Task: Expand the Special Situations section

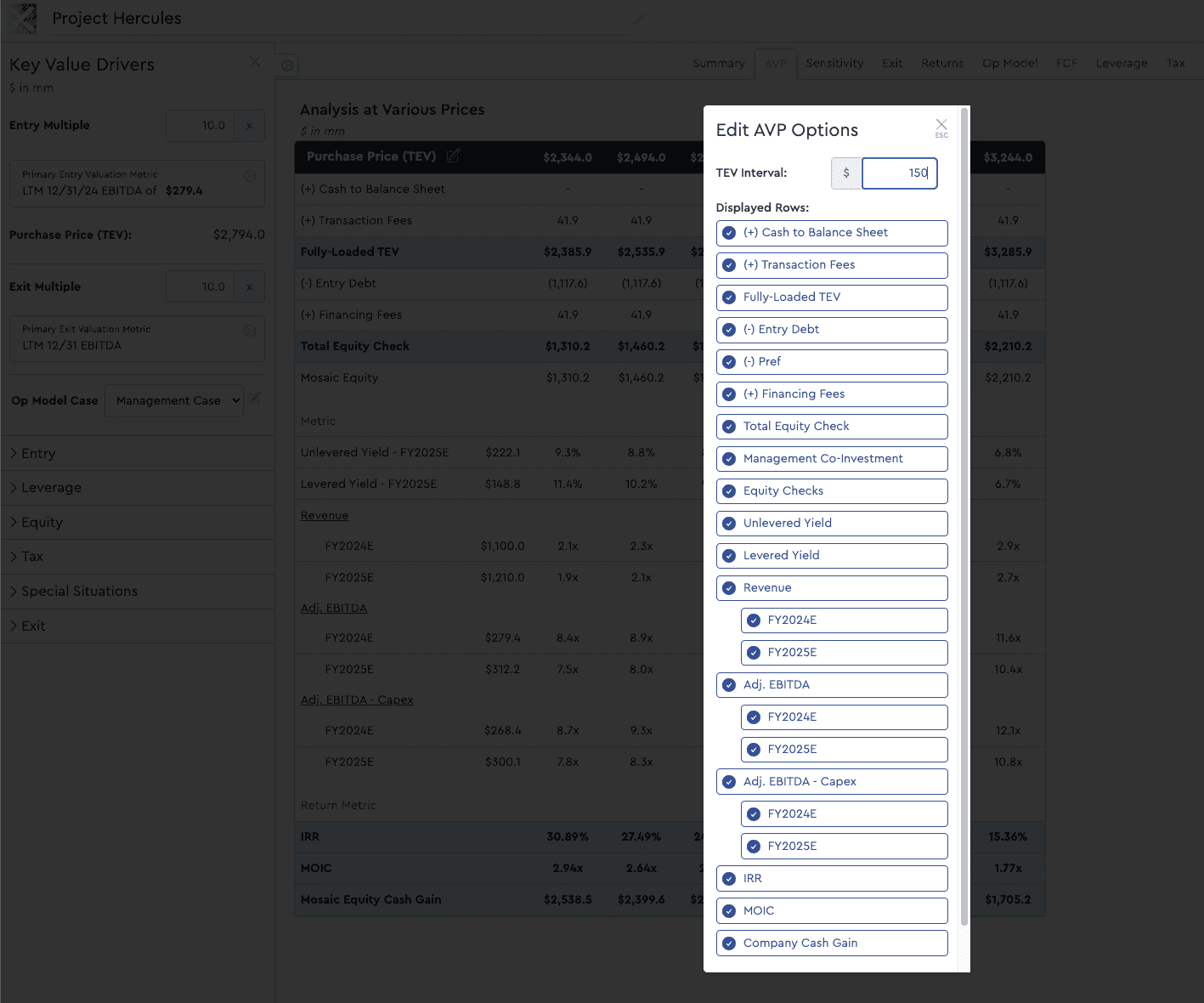Action: (79, 592)
